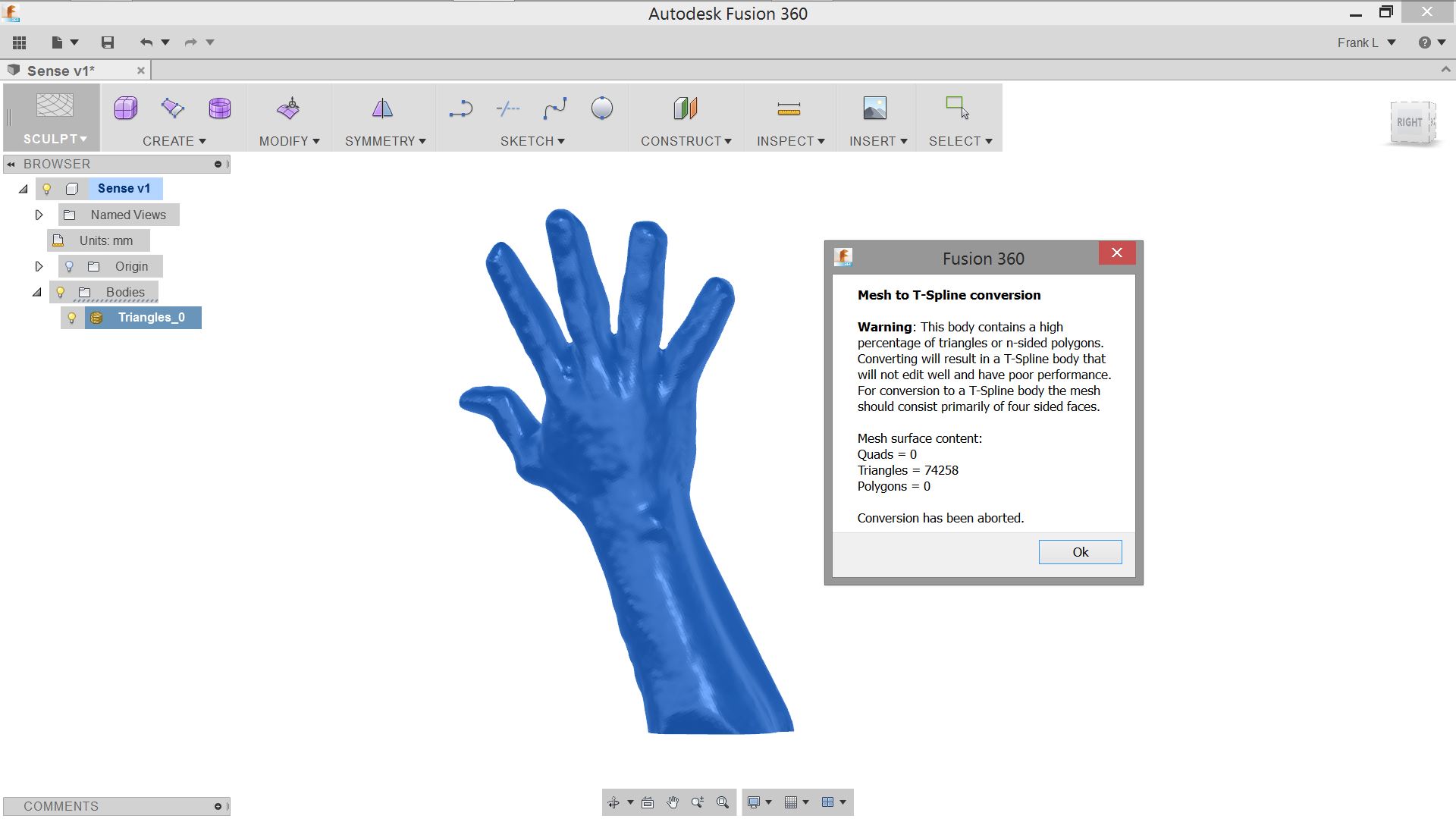The width and height of the screenshot is (1456, 819).
Task: Activate the Pan tool in navigation bar
Action: pyautogui.click(x=671, y=802)
